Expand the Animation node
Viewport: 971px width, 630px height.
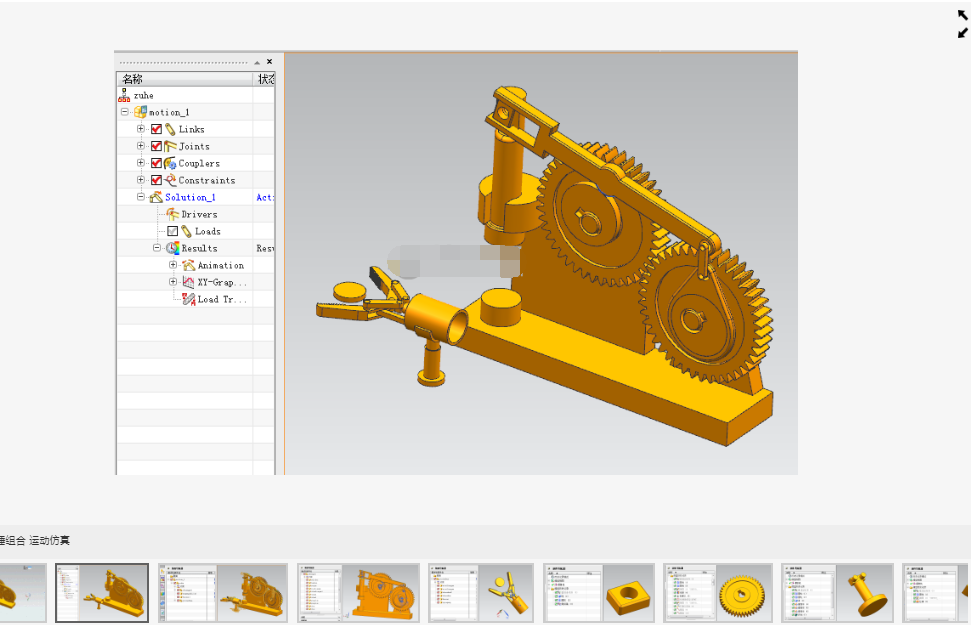[173, 265]
